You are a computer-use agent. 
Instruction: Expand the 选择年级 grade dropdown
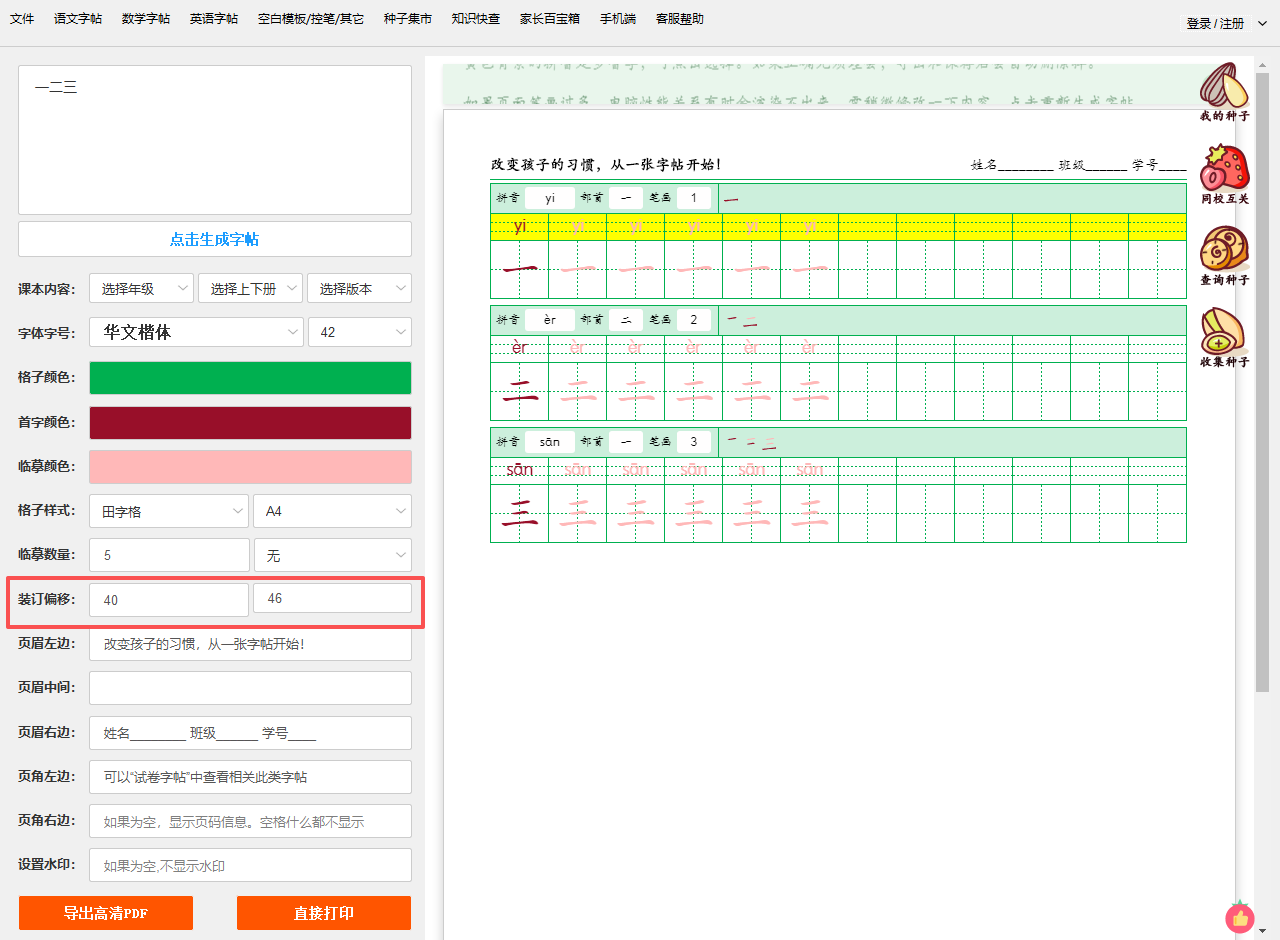(141, 288)
